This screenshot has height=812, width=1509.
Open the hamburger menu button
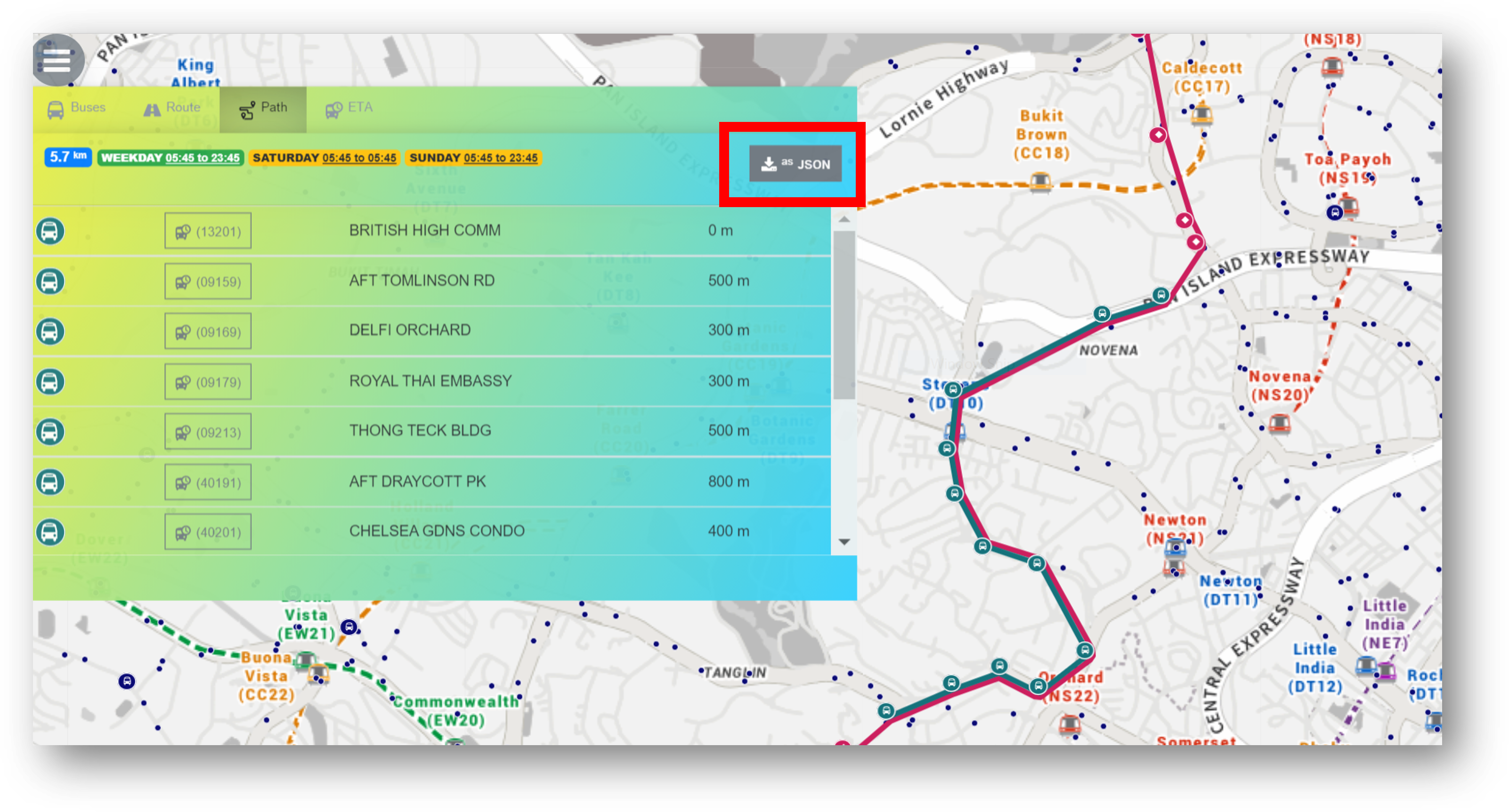point(57,60)
